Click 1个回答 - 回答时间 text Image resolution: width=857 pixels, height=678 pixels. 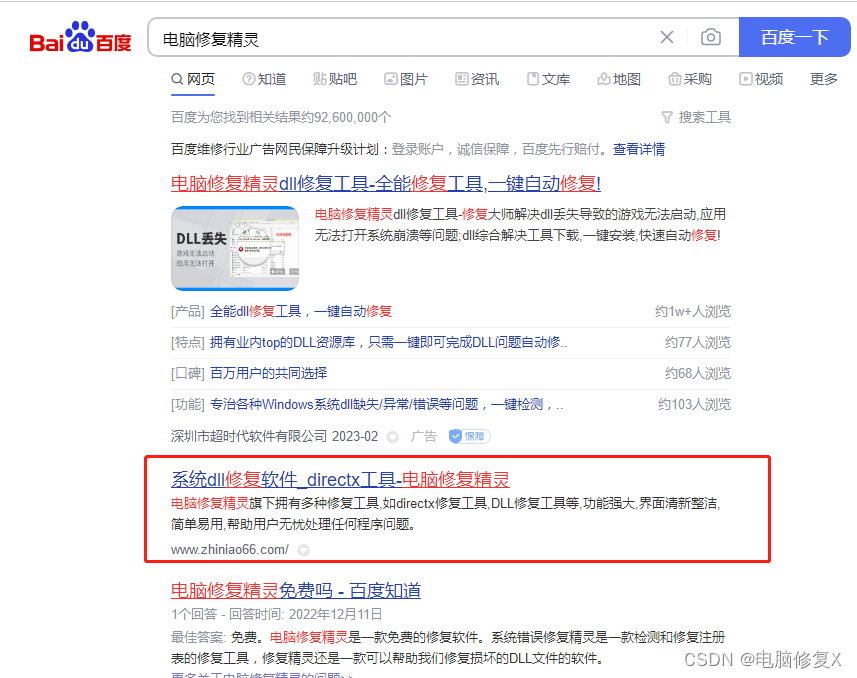(277, 614)
